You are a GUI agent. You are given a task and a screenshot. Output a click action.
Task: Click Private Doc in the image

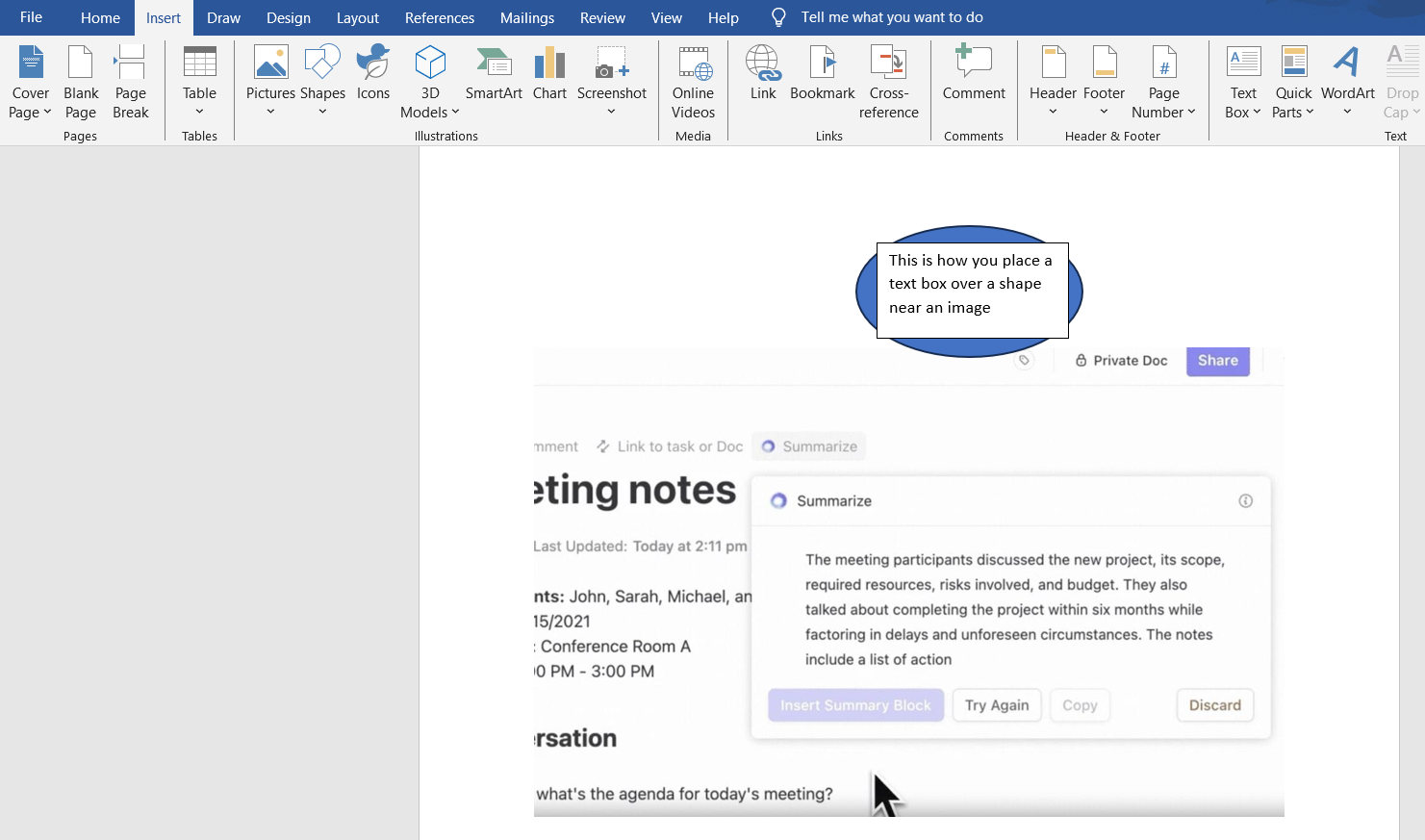click(x=1121, y=361)
